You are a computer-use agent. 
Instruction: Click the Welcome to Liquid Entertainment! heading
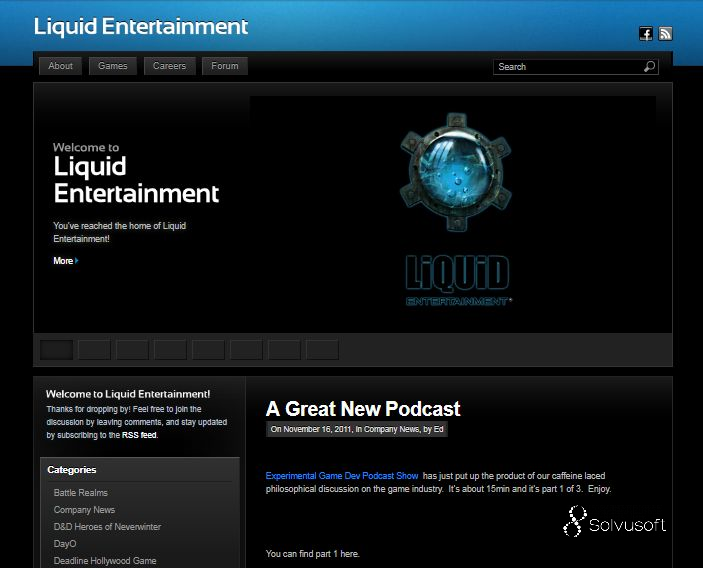click(128, 394)
